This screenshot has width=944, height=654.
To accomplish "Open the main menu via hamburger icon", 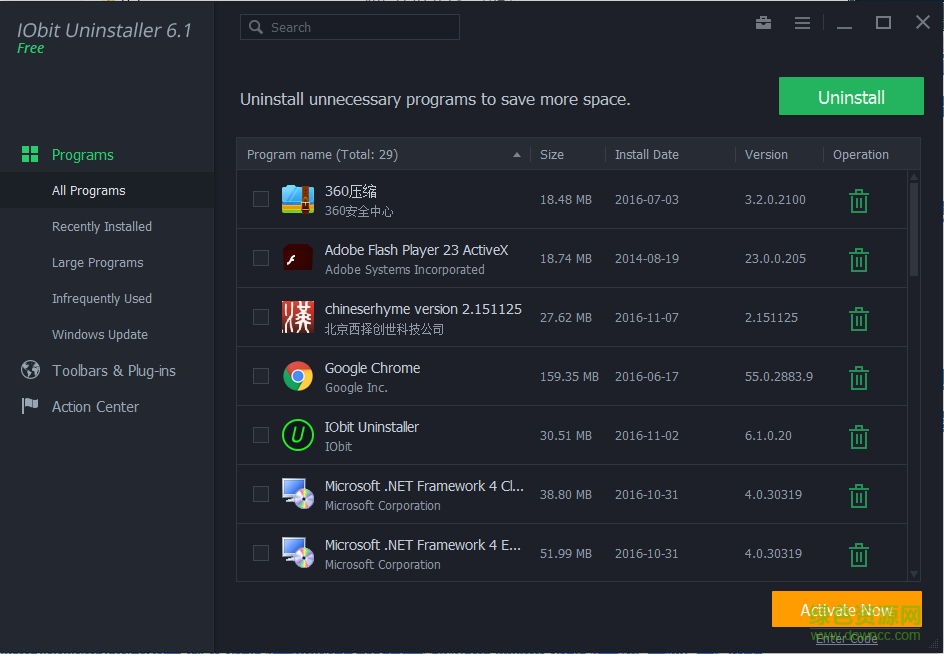I will 802,22.
